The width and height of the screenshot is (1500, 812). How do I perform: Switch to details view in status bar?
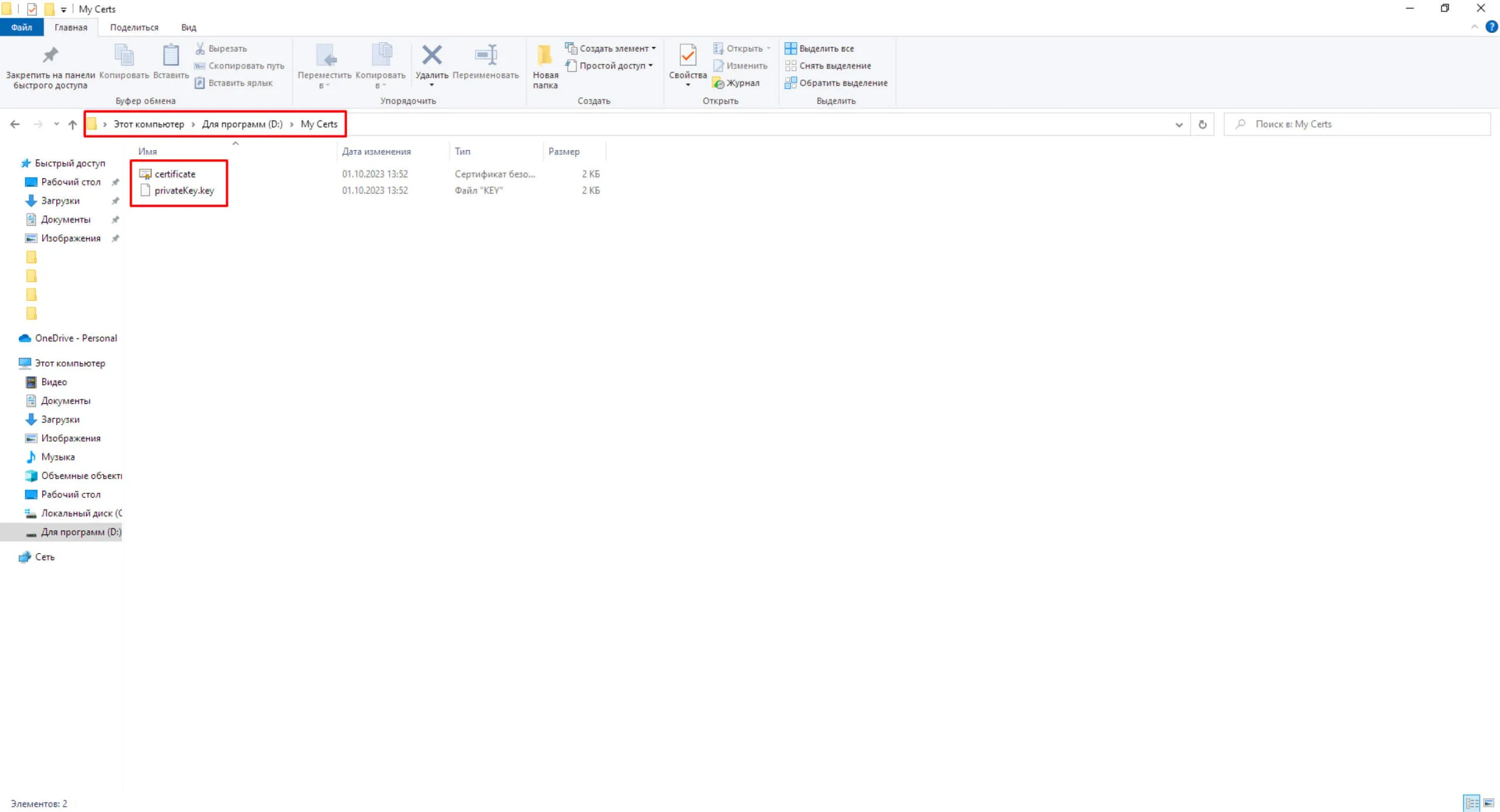click(1471, 803)
